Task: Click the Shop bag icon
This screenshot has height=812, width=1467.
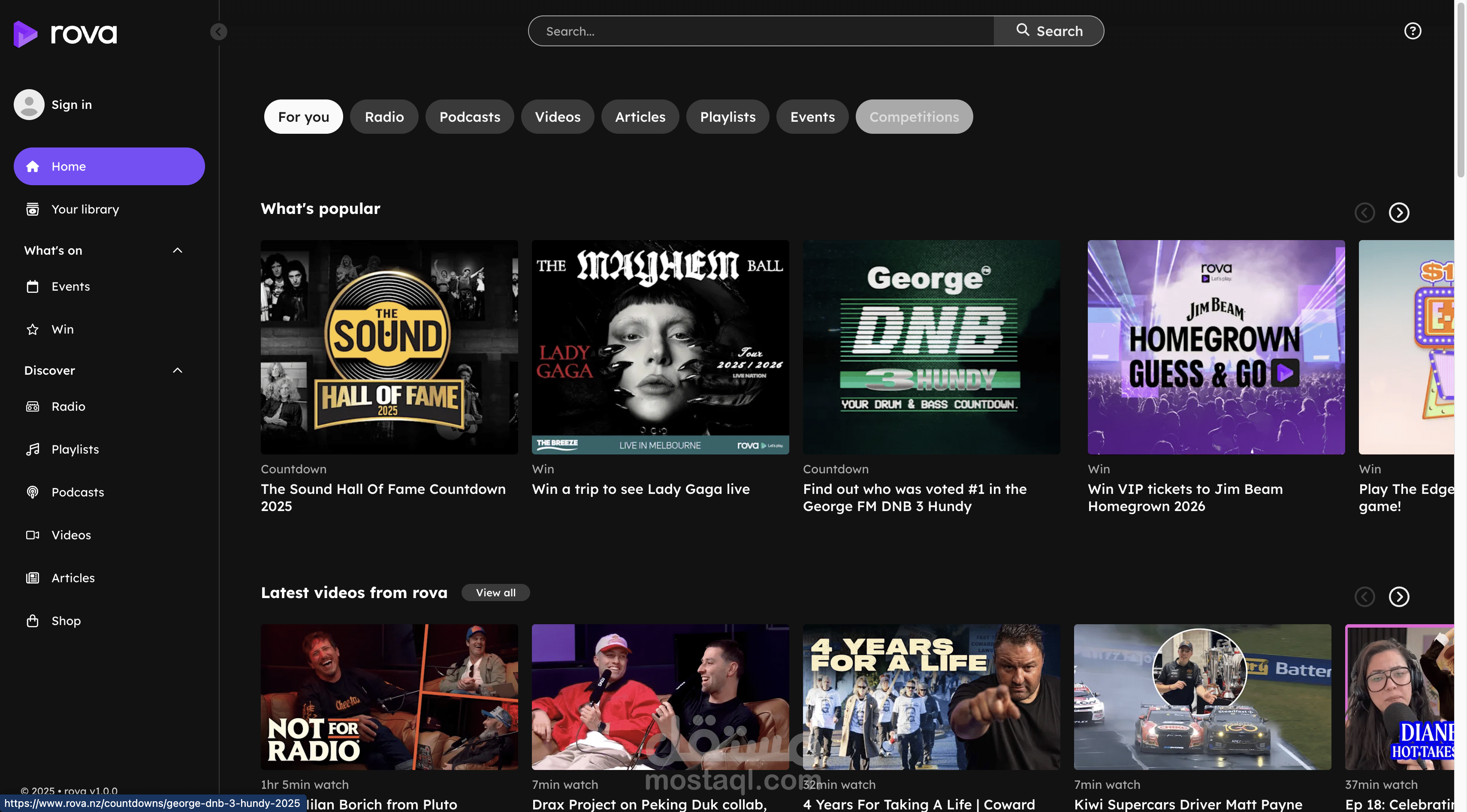Action: pos(33,620)
